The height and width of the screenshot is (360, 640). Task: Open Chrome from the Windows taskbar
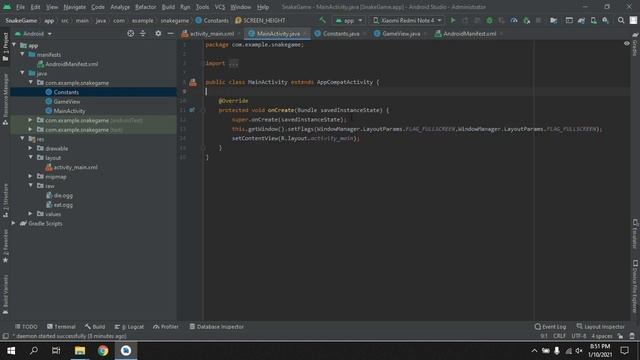click(x=103, y=350)
